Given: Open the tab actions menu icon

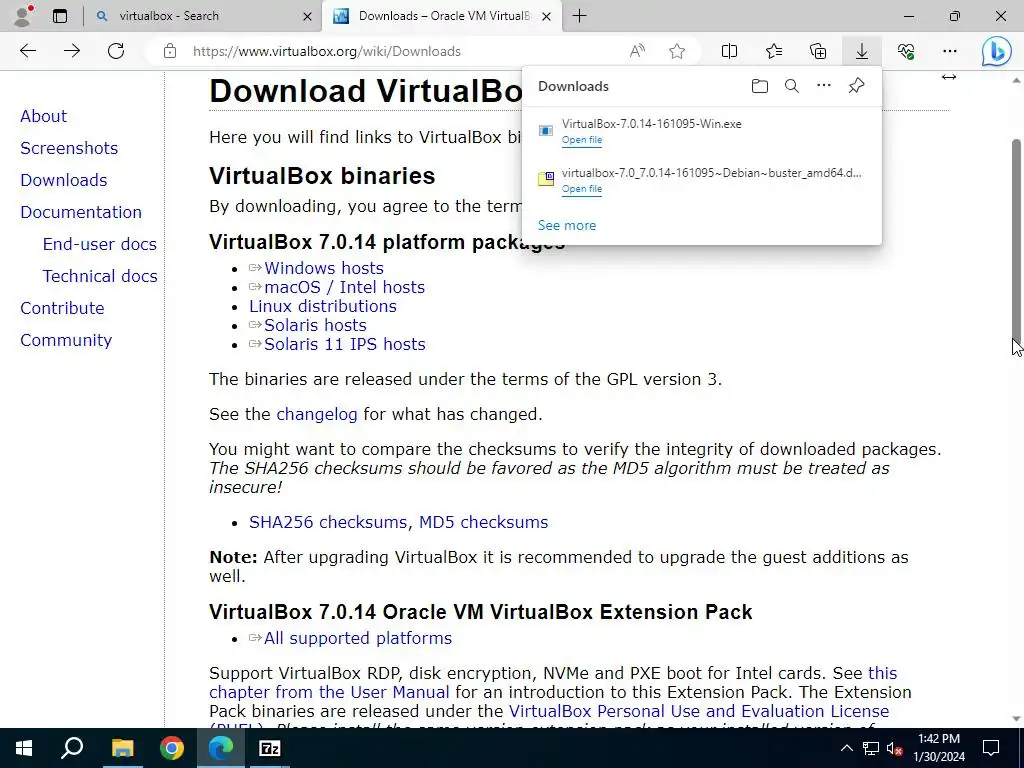Looking at the screenshot, I should [60, 16].
